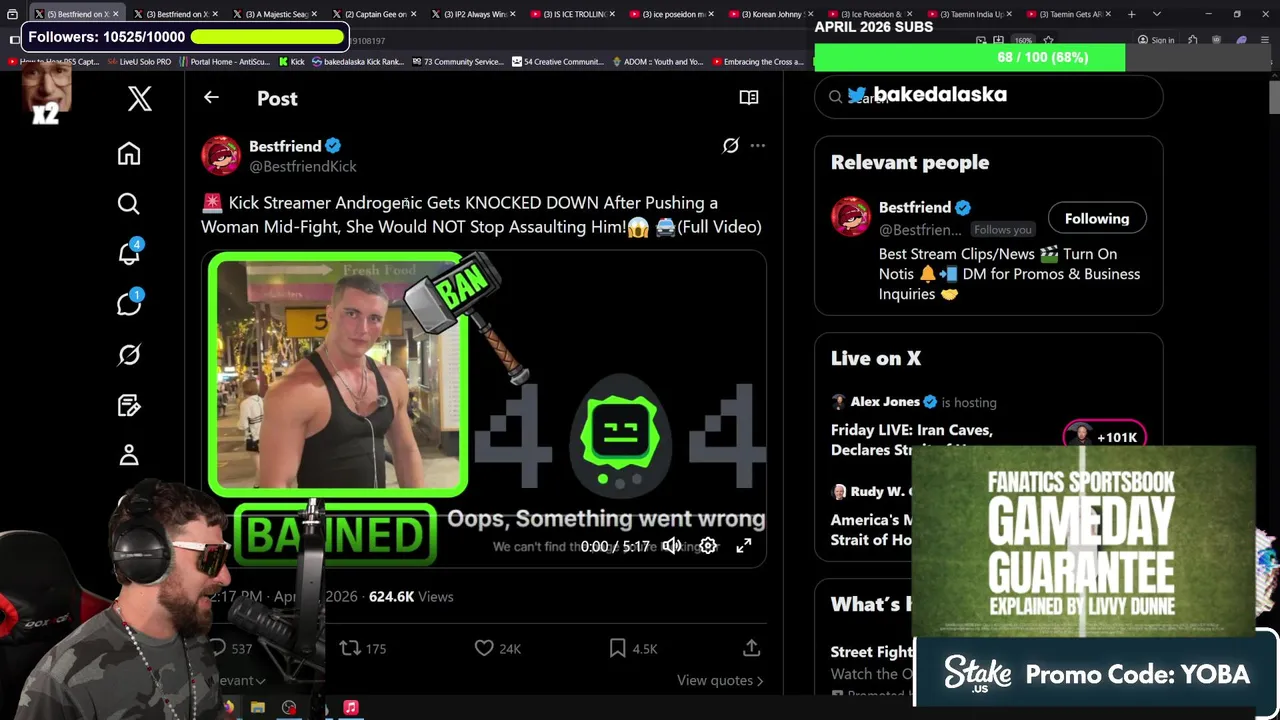The width and height of the screenshot is (1280, 720).
Task: Open the Profile icon in sidebar
Action: click(x=129, y=455)
